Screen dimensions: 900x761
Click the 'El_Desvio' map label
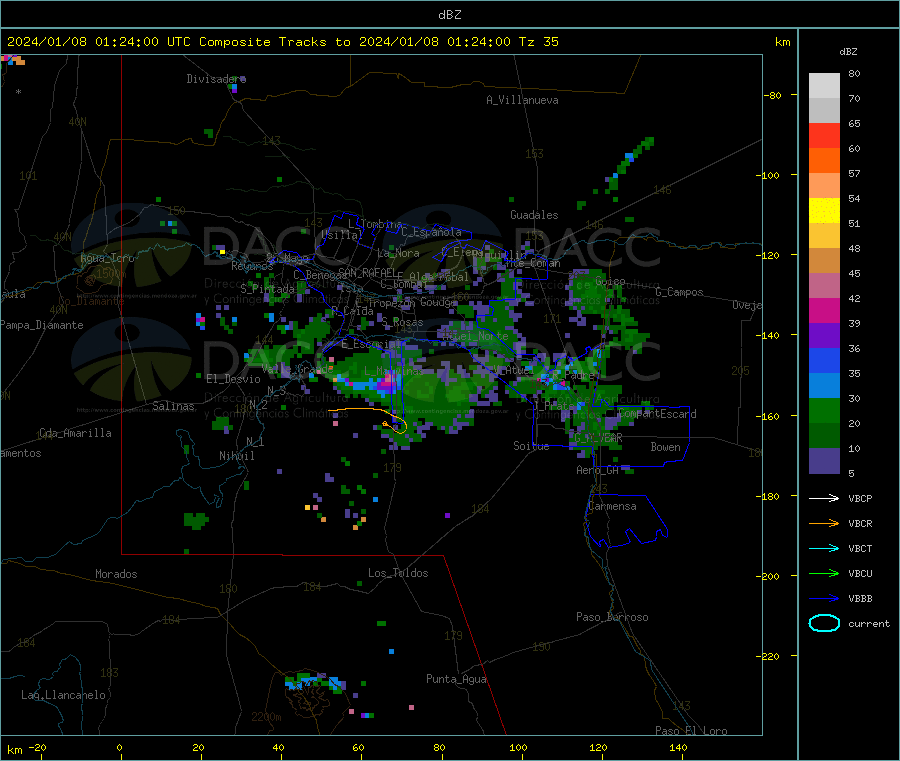click(234, 379)
